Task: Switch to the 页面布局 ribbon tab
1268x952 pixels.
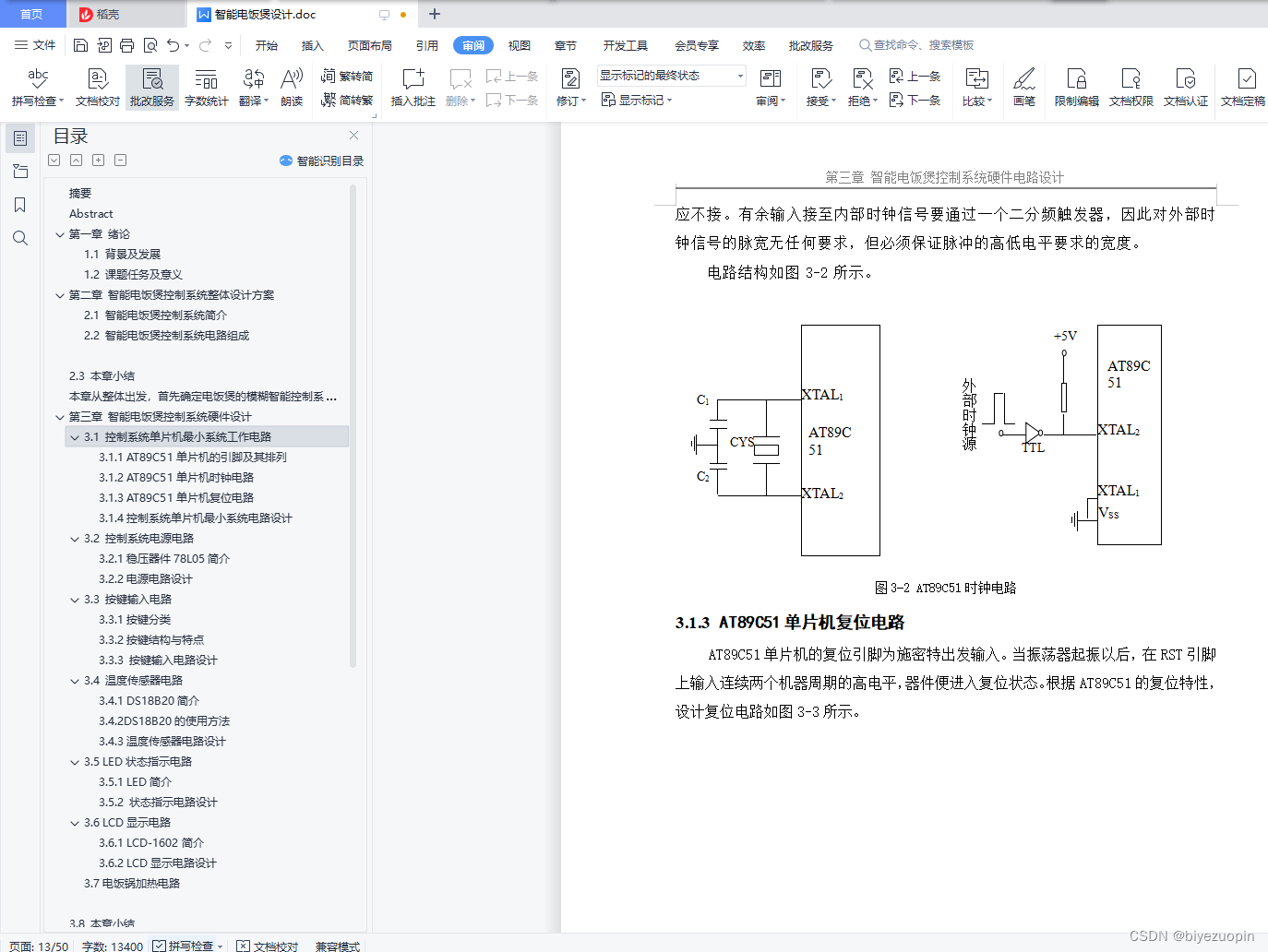Action: (x=370, y=45)
